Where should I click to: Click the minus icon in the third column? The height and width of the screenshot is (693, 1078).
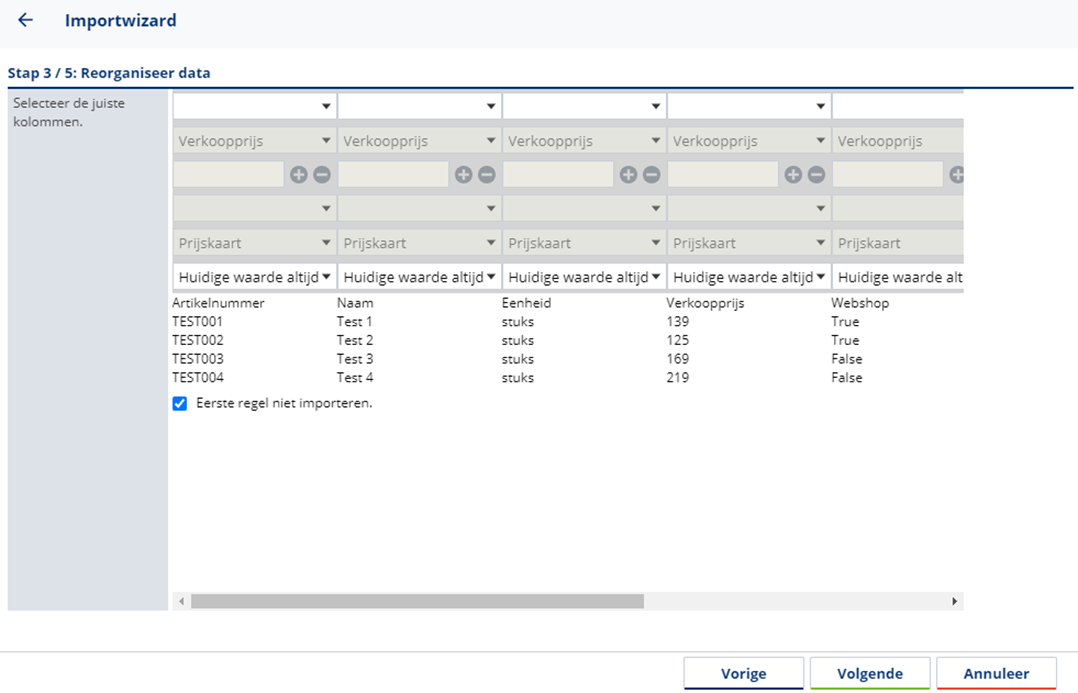click(x=652, y=175)
